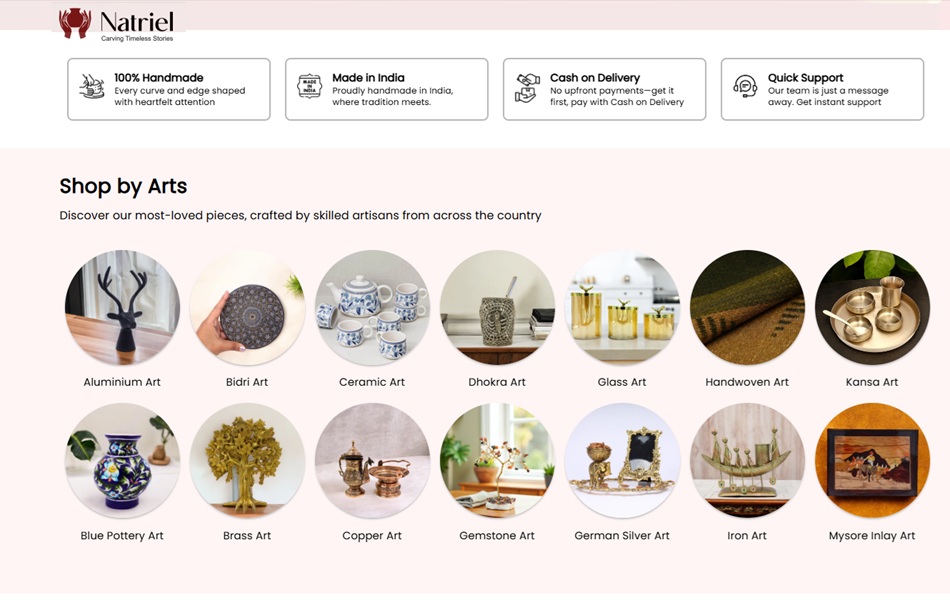Click the Cash on Delivery hand icon
950x605 pixels.
(x=527, y=88)
